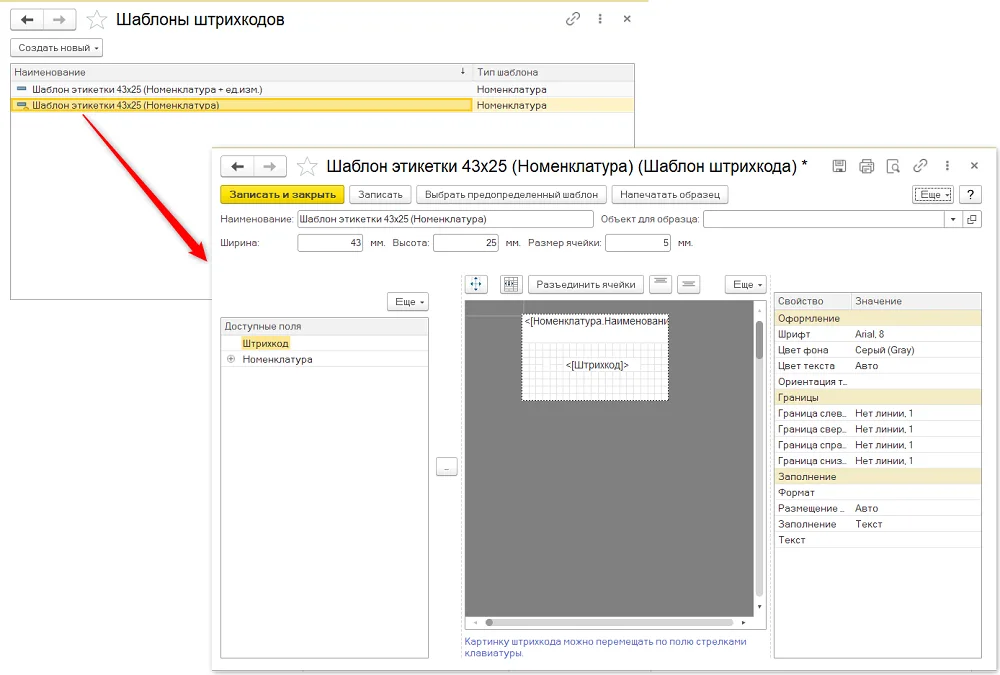Viewport: 1000px width, 675px height.
Task: Click the Размер ячейки field with 5
Action: tap(638, 243)
